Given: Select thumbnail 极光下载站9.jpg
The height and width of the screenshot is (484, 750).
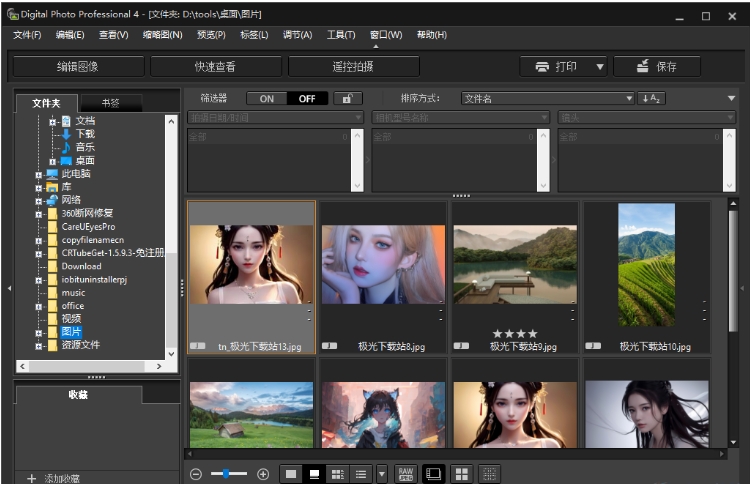Looking at the screenshot, I should coord(515,277).
